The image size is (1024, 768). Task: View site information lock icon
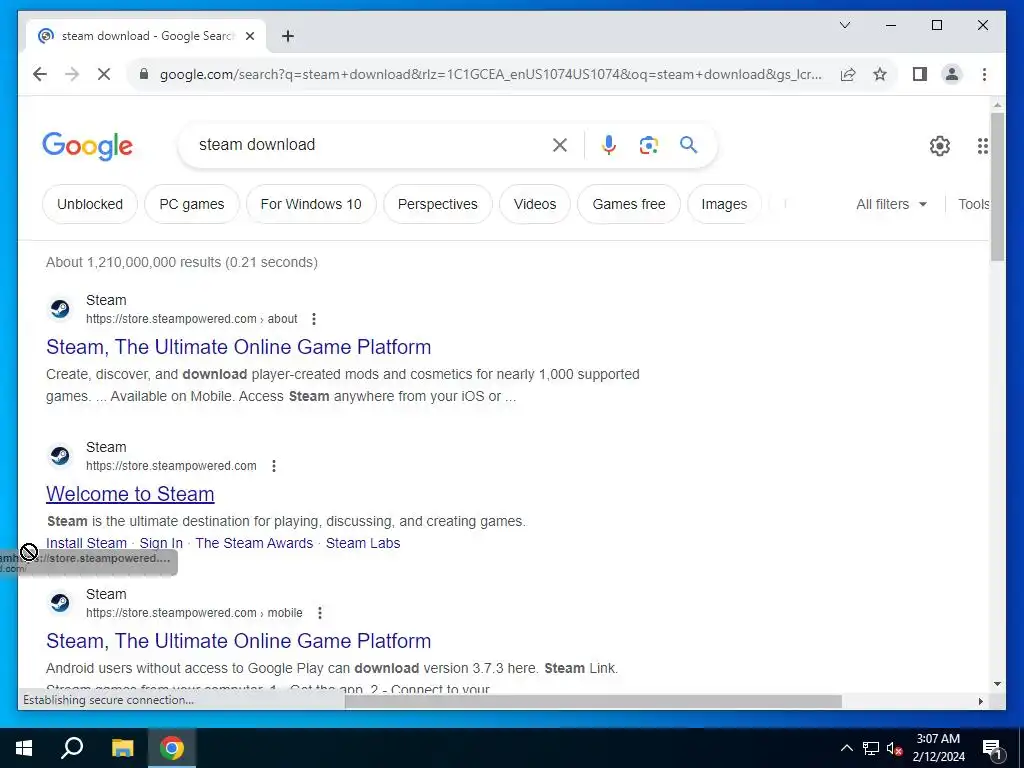point(144,74)
